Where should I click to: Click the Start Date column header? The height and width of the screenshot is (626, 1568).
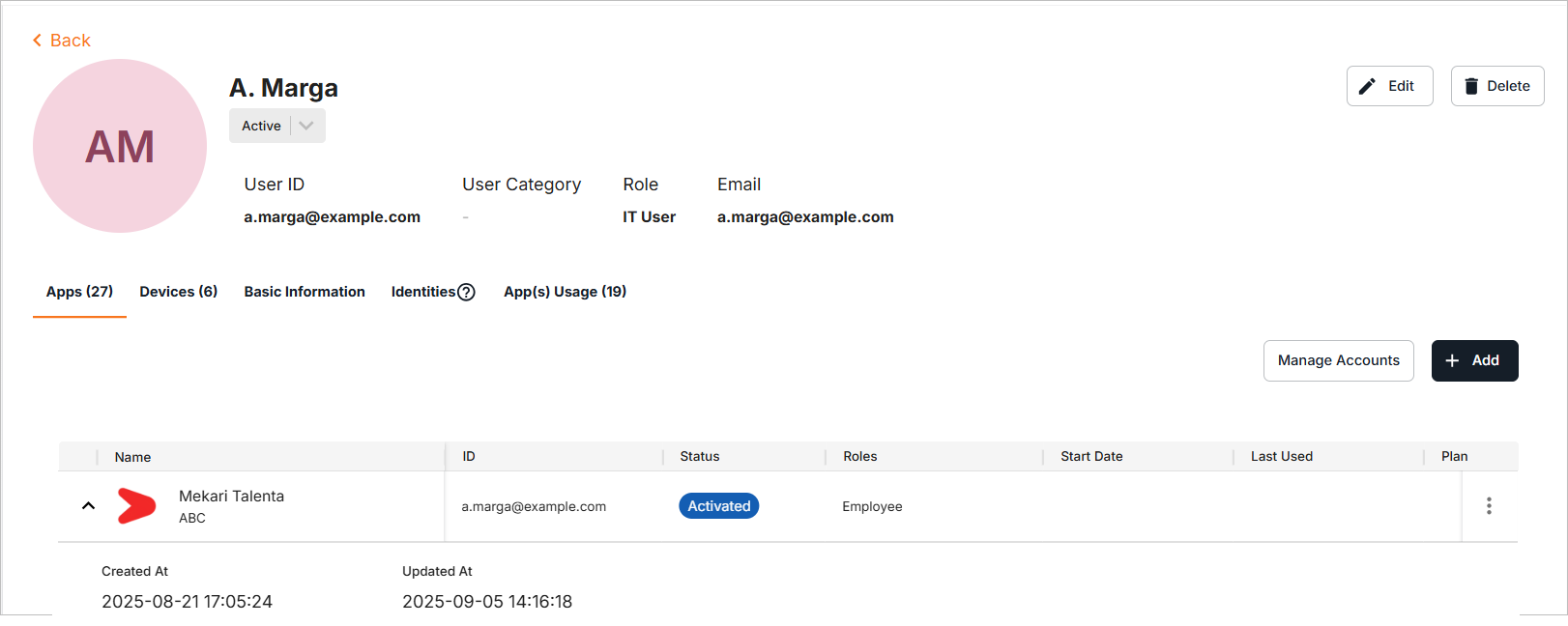coord(1091,456)
